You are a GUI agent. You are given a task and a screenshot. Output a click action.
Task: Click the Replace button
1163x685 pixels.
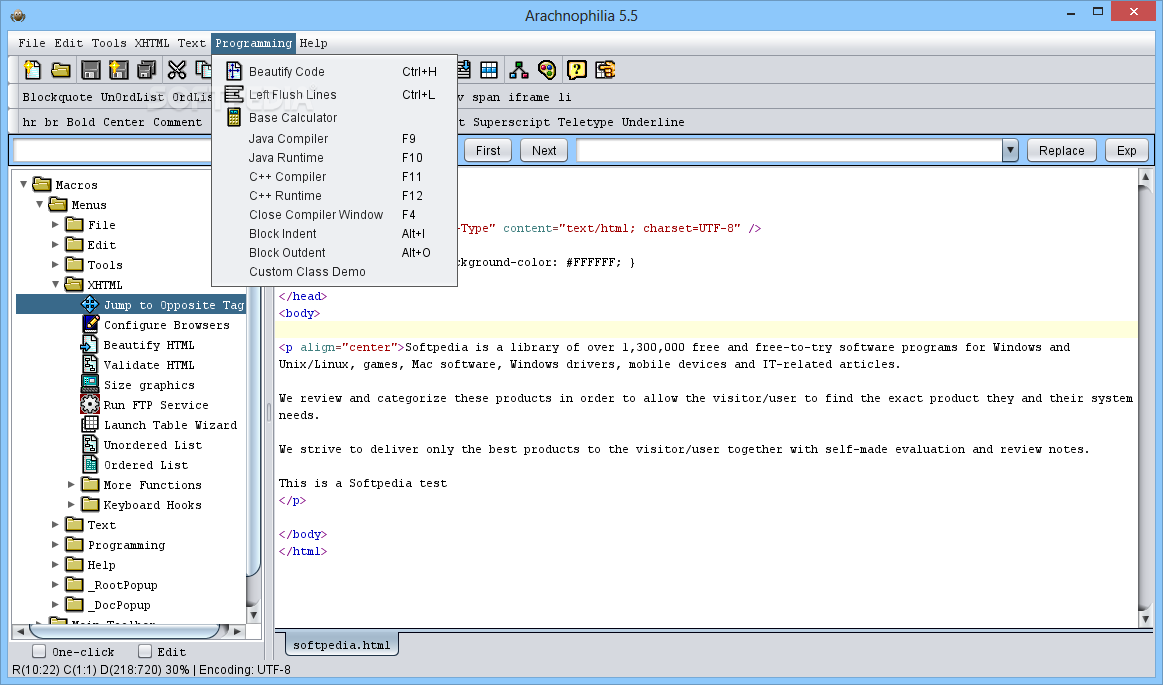pos(1061,150)
